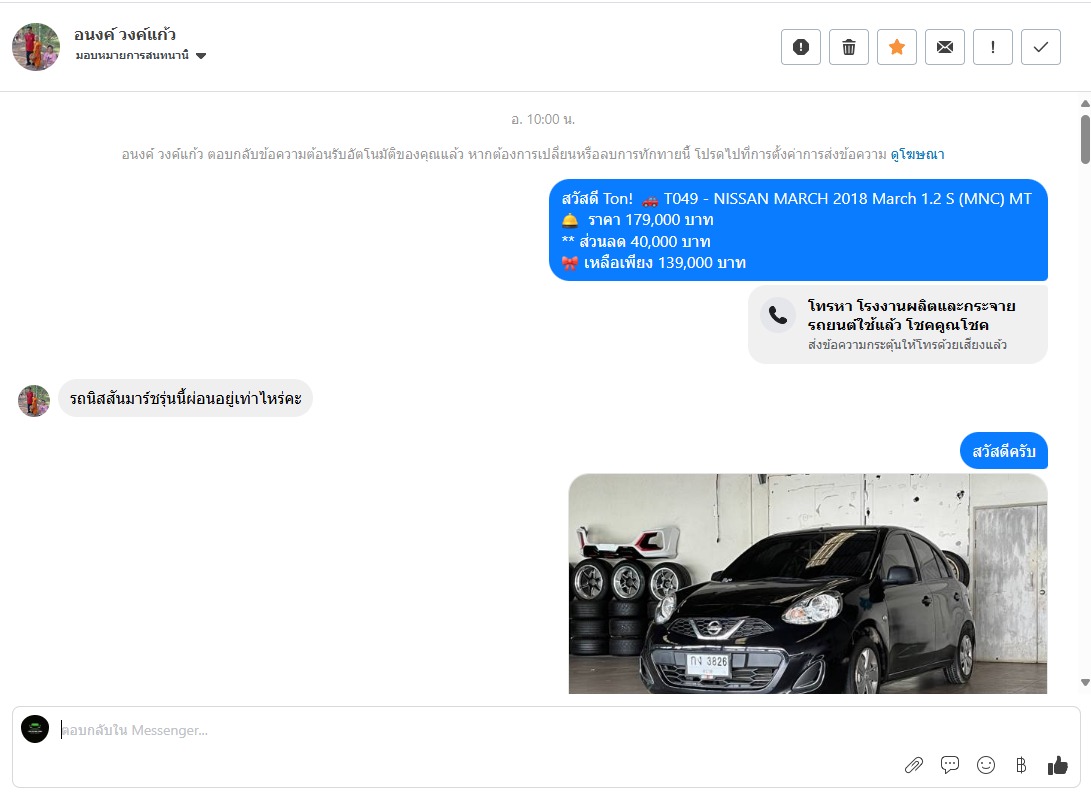Follow the ดูโฆษณา link
The image size is (1091, 798).
pyautogui.click(x=917, y=154)
